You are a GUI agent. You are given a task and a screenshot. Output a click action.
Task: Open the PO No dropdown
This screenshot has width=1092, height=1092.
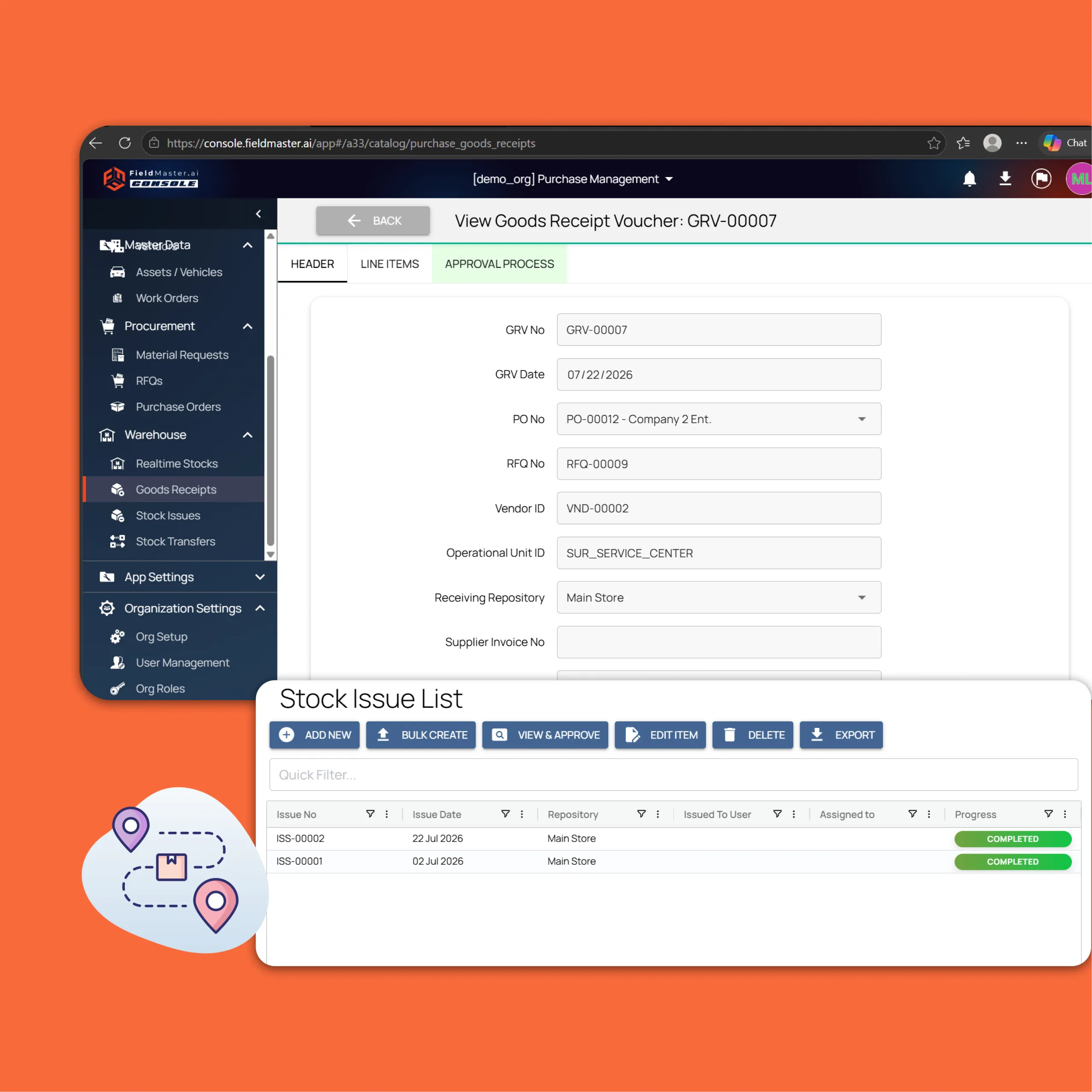(x=719, y=419)
